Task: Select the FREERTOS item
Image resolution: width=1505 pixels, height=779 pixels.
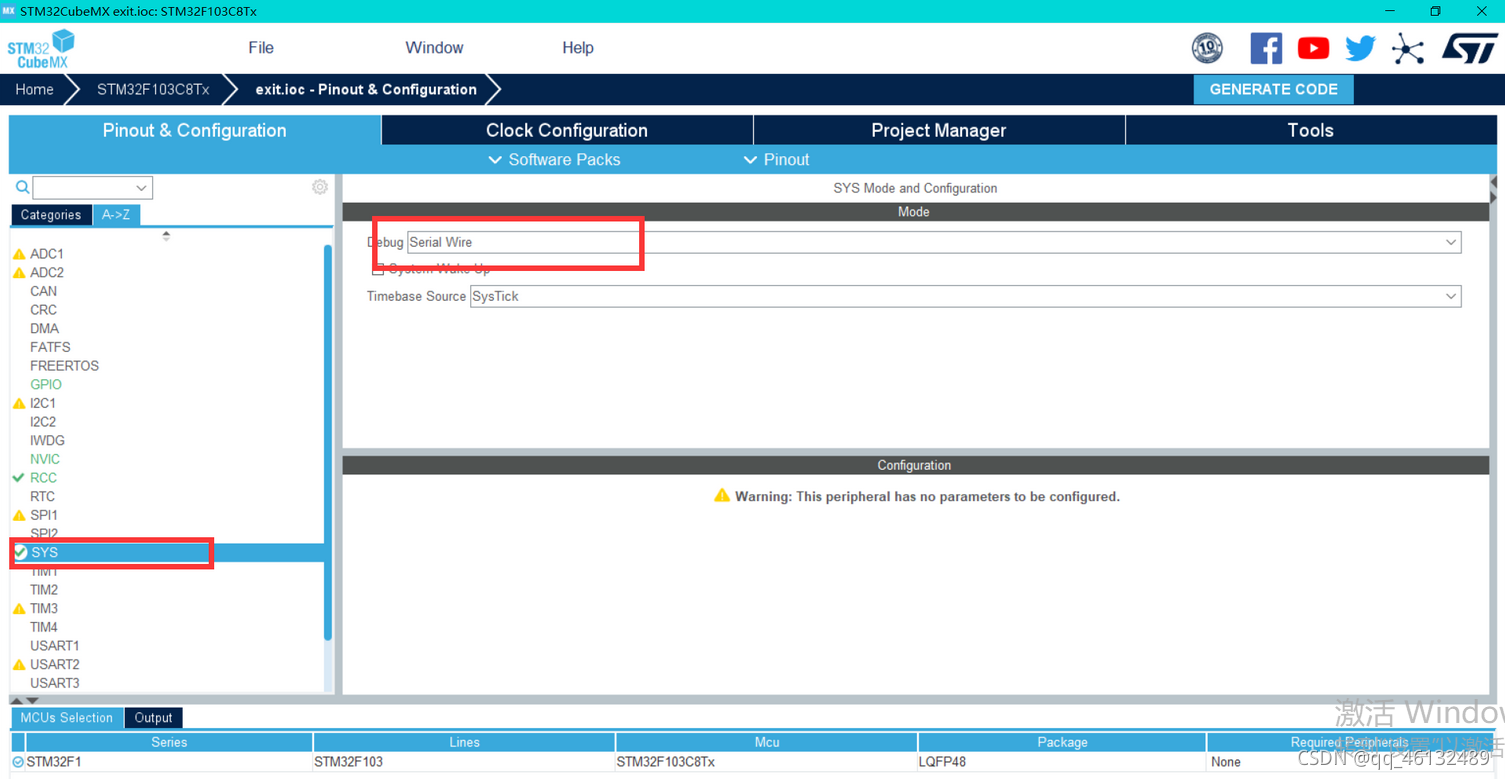Action: tap(65, 366)
